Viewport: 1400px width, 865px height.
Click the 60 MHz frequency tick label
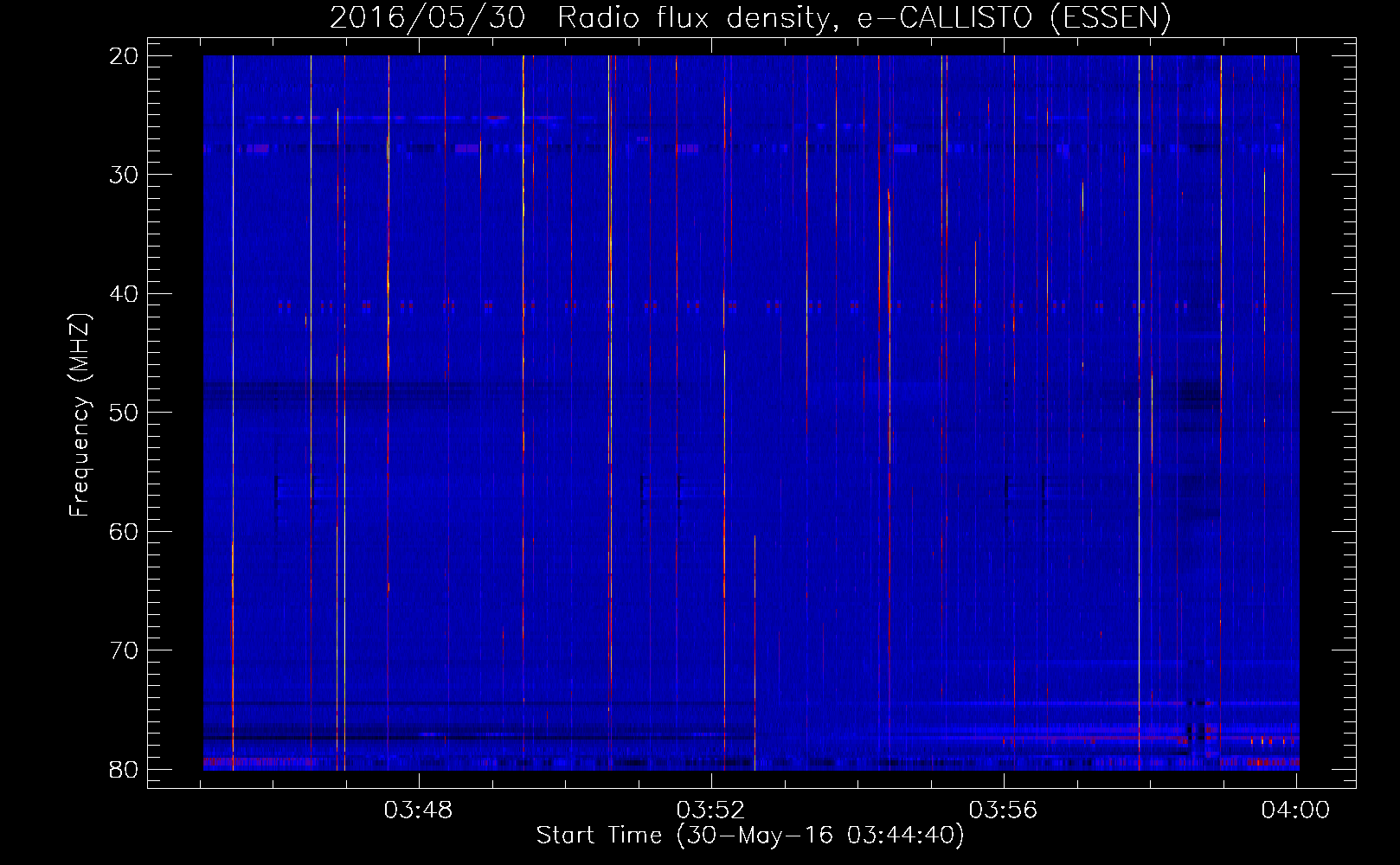pyautogui.click(x=125, y=531)
